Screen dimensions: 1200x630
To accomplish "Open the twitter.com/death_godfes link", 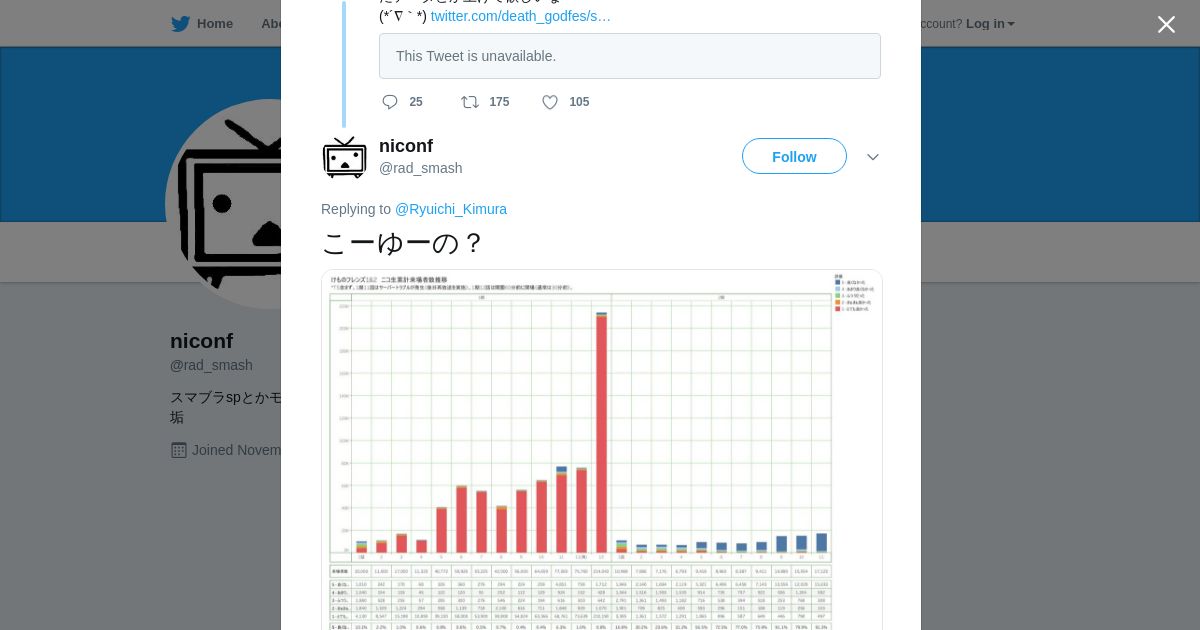I will tap(521, 16).
